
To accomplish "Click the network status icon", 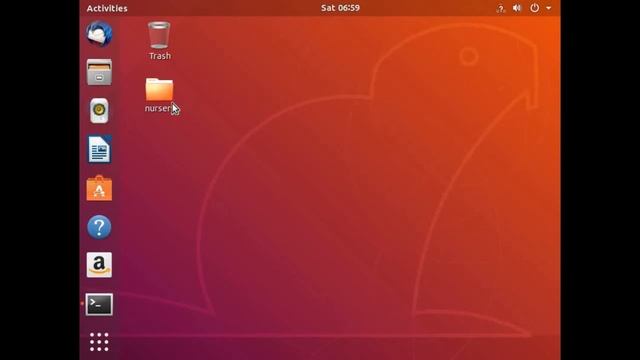I will [x=500, y=8].
